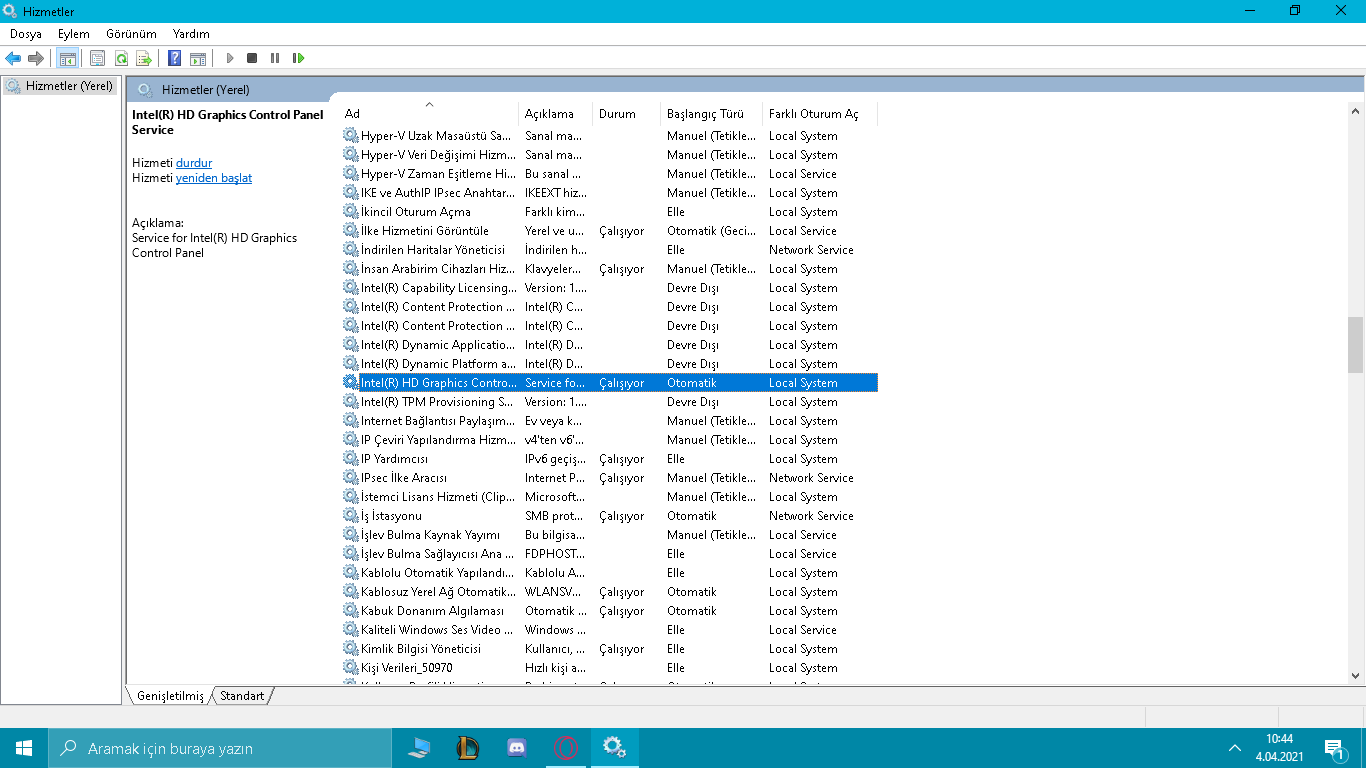Click the Start Service play icon

click(x=230, y=58)
